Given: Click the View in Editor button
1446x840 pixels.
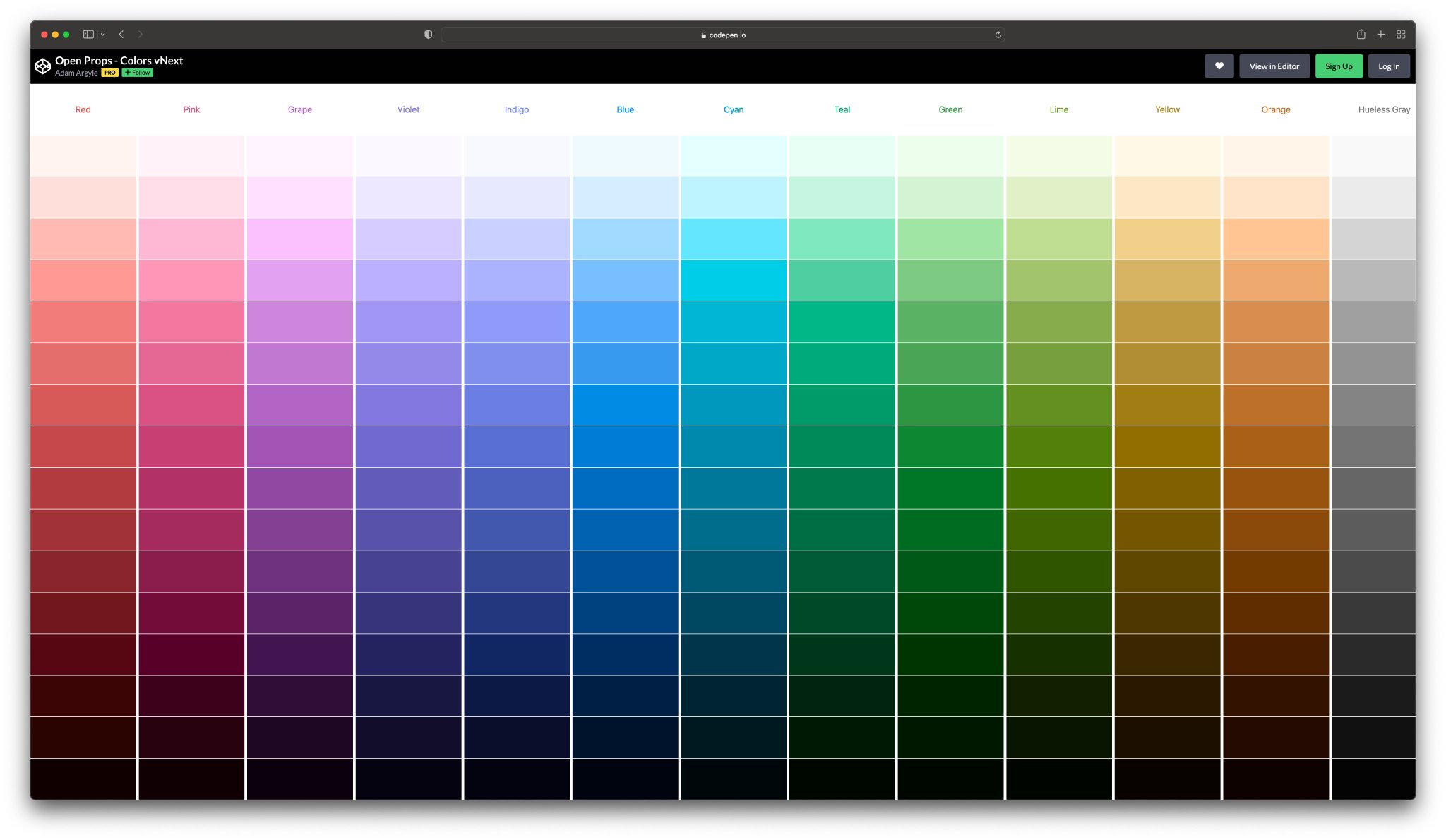Looking at the screenshot, I should tap(1274, 66).
